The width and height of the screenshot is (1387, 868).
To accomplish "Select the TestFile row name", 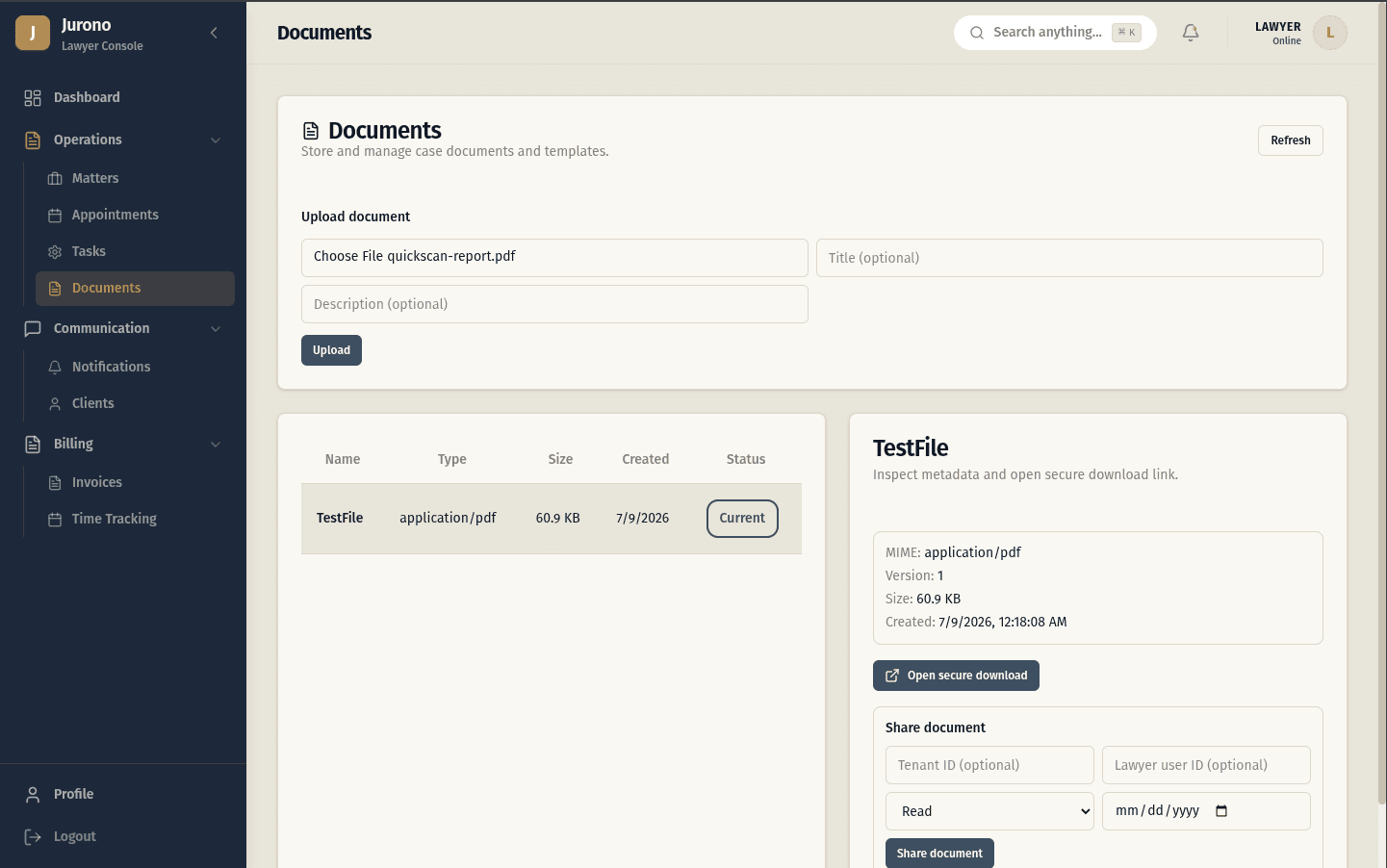I will coord(340,518).
